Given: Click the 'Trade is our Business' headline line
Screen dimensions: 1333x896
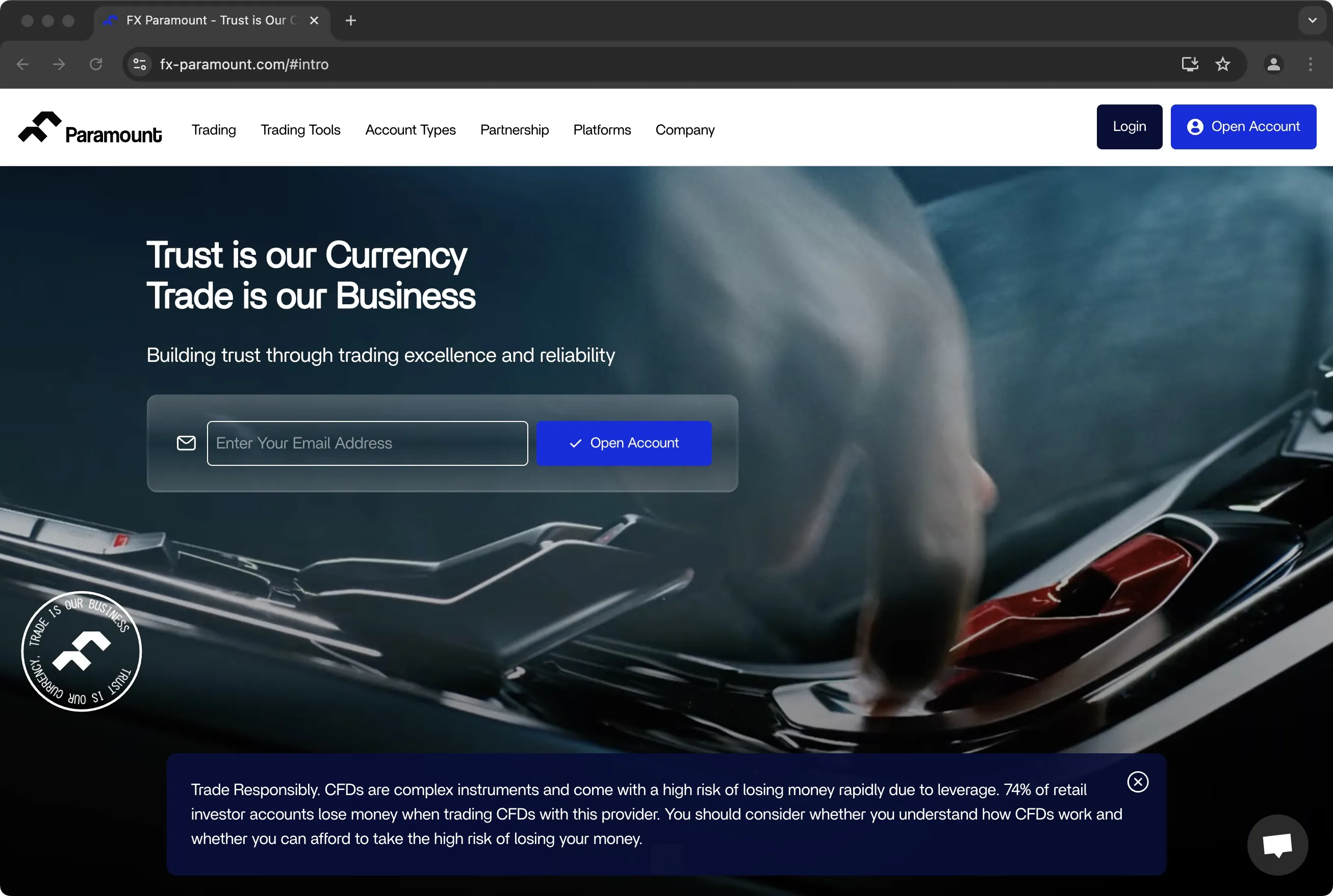Looking at the screenshot, I should 311,296.
